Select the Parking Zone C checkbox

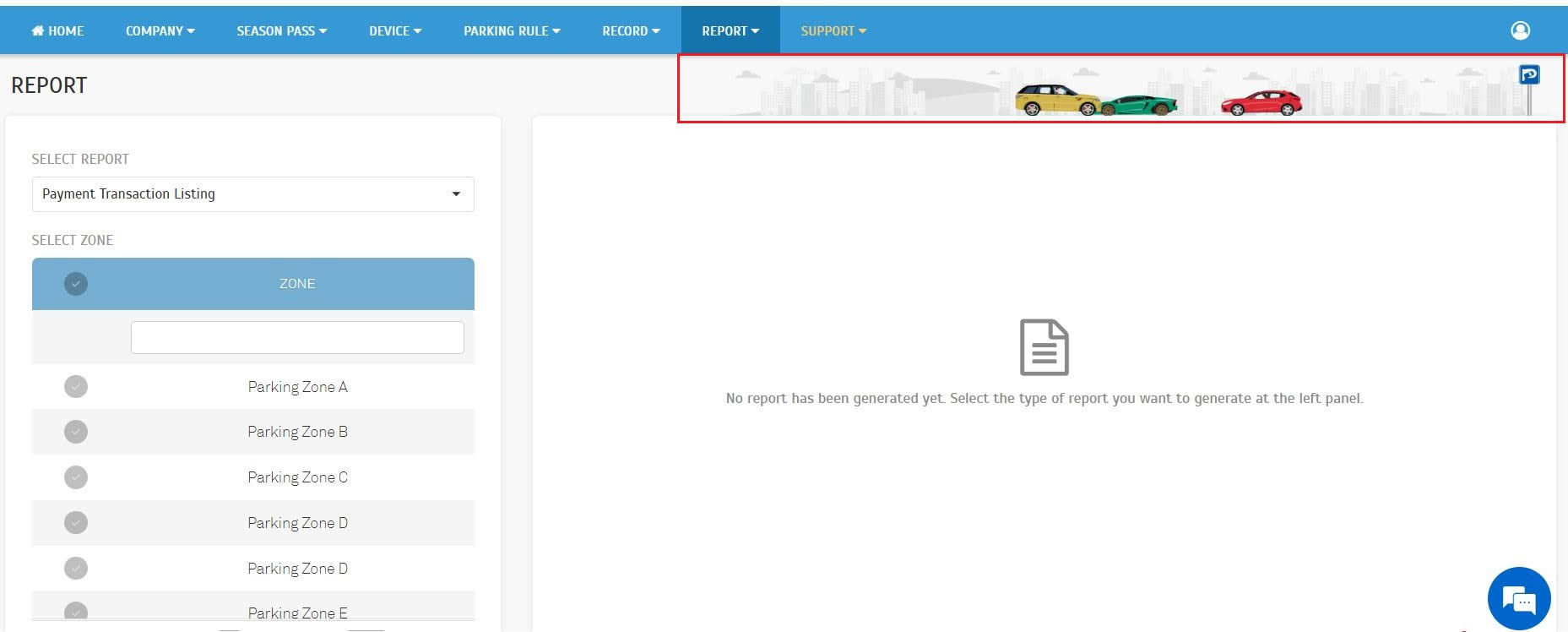click(76, 477)
